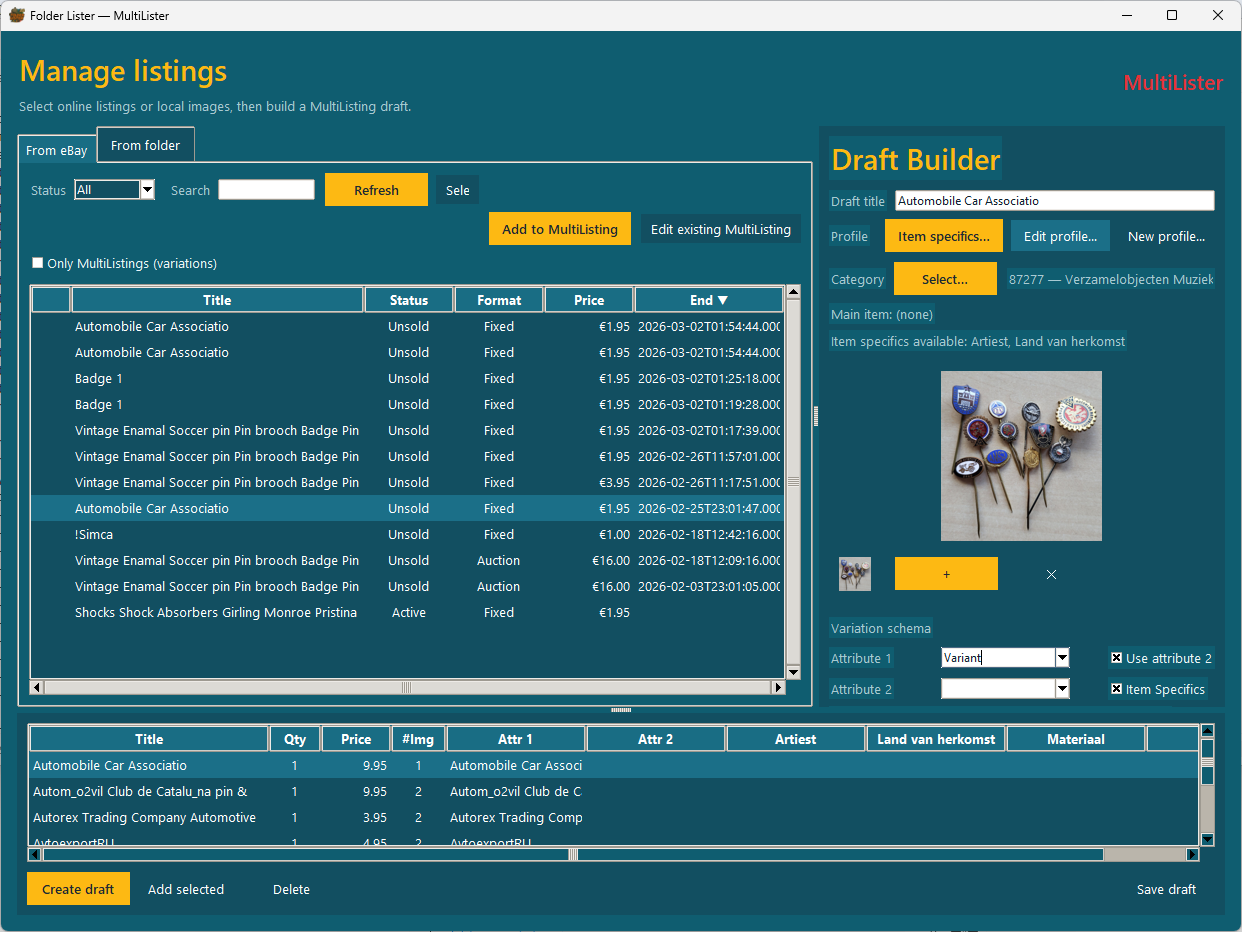The width and height of the screenshot is (1242, 932).
Task: Click the Refresh button
Action: (x=376, y=189)
